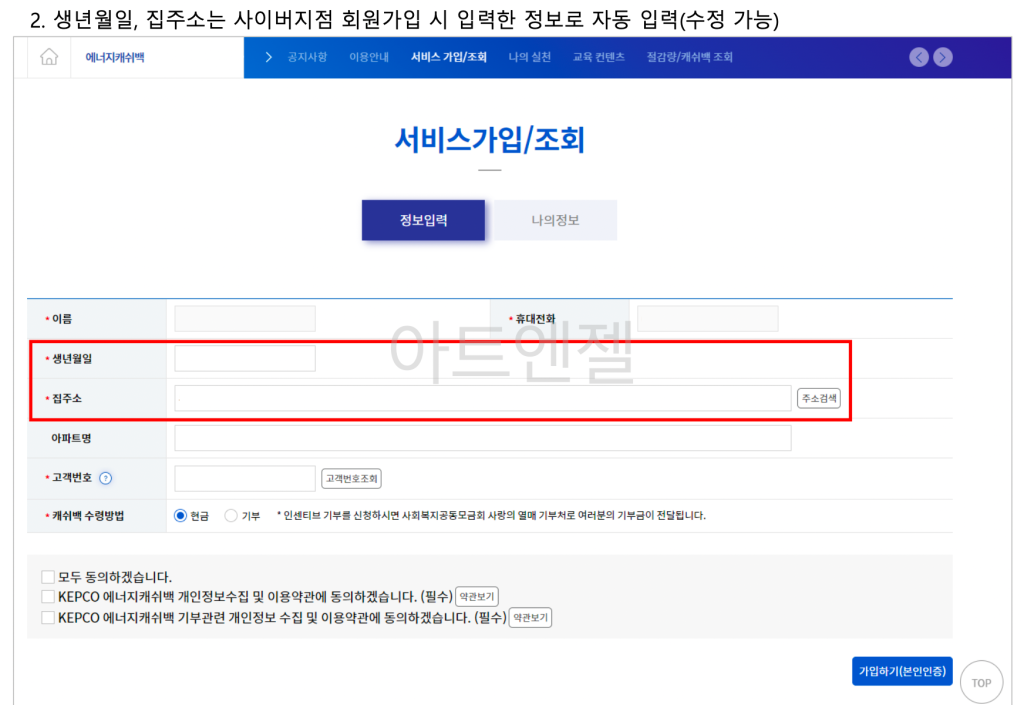Click the 생년월일 input field
1024x705 pixels.
click(244, 358)
